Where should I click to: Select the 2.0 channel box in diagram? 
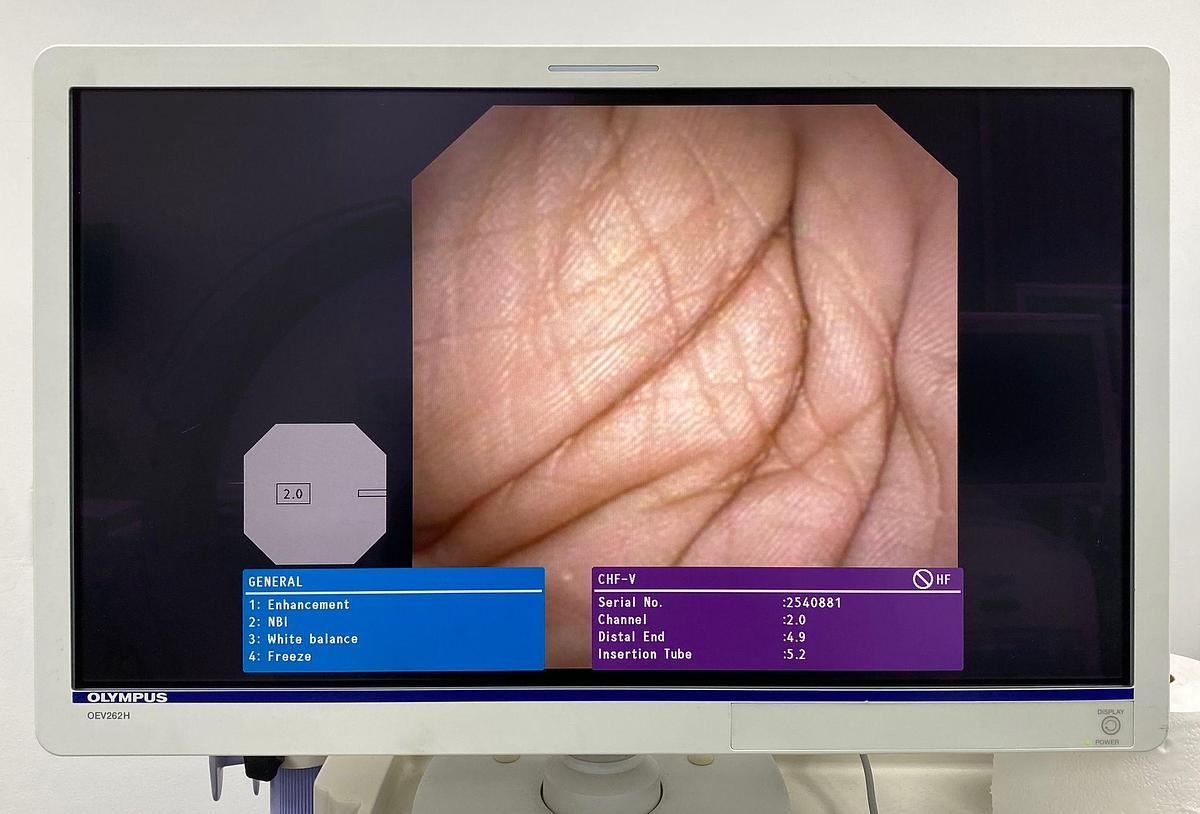click(x=293, y=493)
